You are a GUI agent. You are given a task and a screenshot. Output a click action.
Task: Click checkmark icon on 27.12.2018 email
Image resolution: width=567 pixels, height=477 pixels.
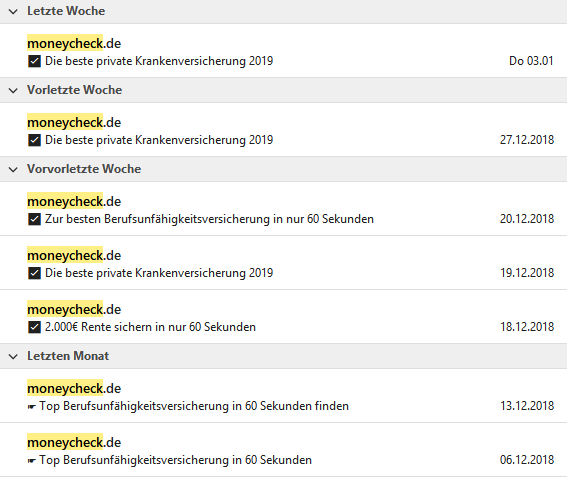tap(34, 140)
